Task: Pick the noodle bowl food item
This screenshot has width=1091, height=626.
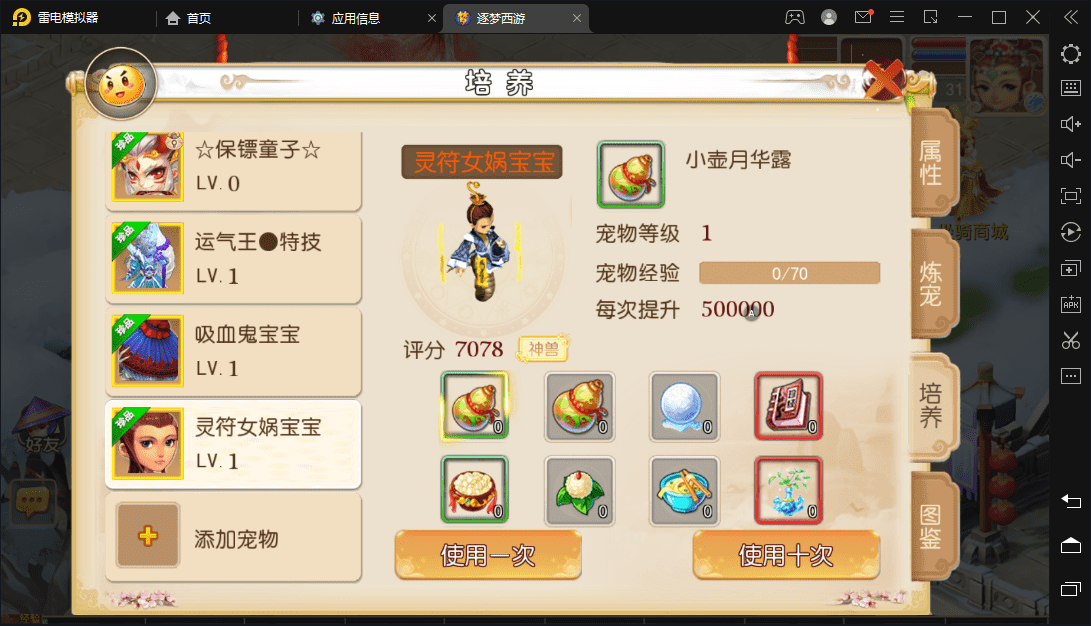Action: (x=685, y=491)
